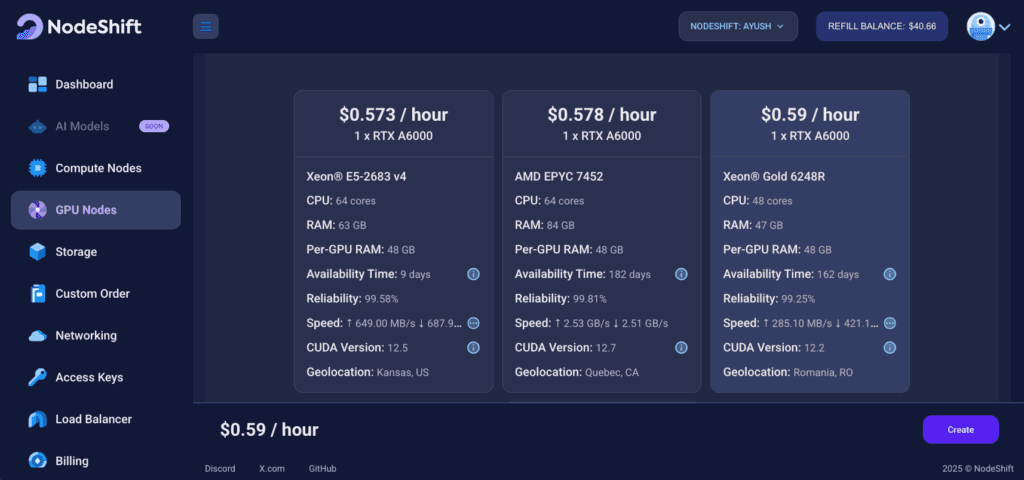Click the AMD EPYC 7452 title
The width and height of the screenshot is (1024, 480).
[x=559, y=176]
